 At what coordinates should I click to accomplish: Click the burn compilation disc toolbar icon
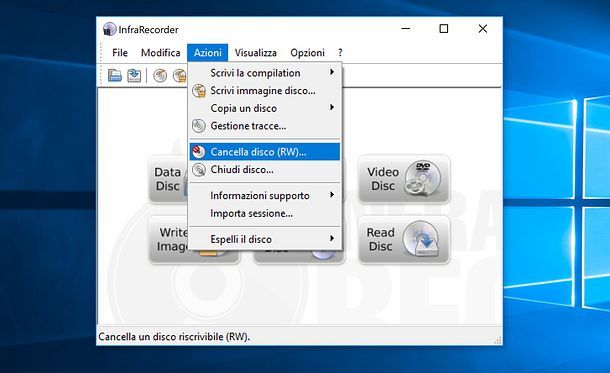160,75
